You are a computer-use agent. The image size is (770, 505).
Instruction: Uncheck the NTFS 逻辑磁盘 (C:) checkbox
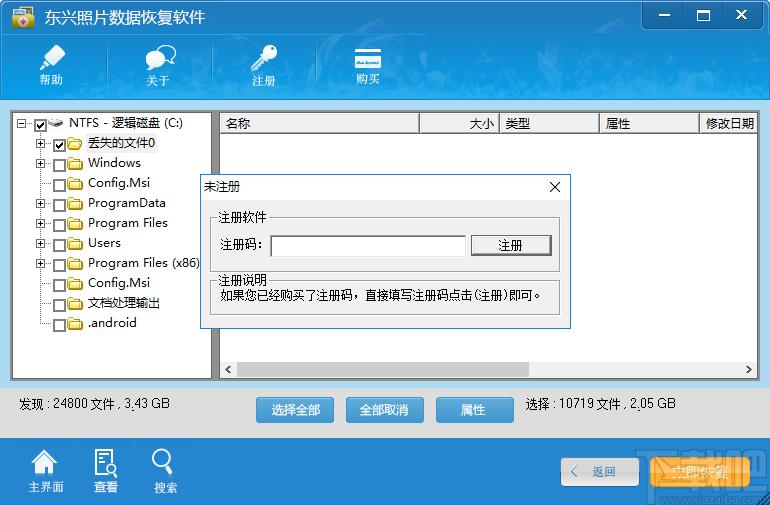(40, 125)
